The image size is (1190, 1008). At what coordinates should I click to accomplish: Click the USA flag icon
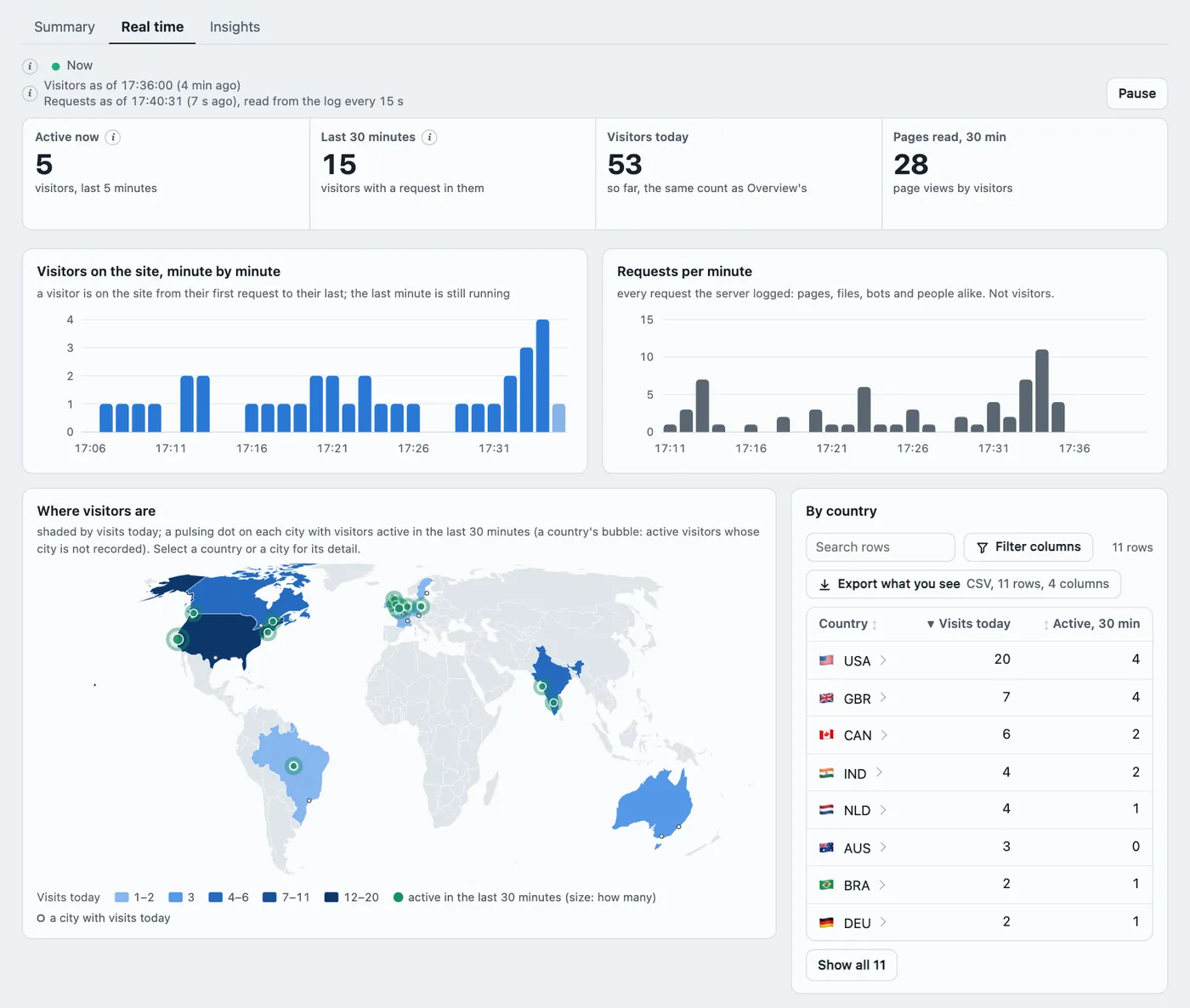coord(826,660)
